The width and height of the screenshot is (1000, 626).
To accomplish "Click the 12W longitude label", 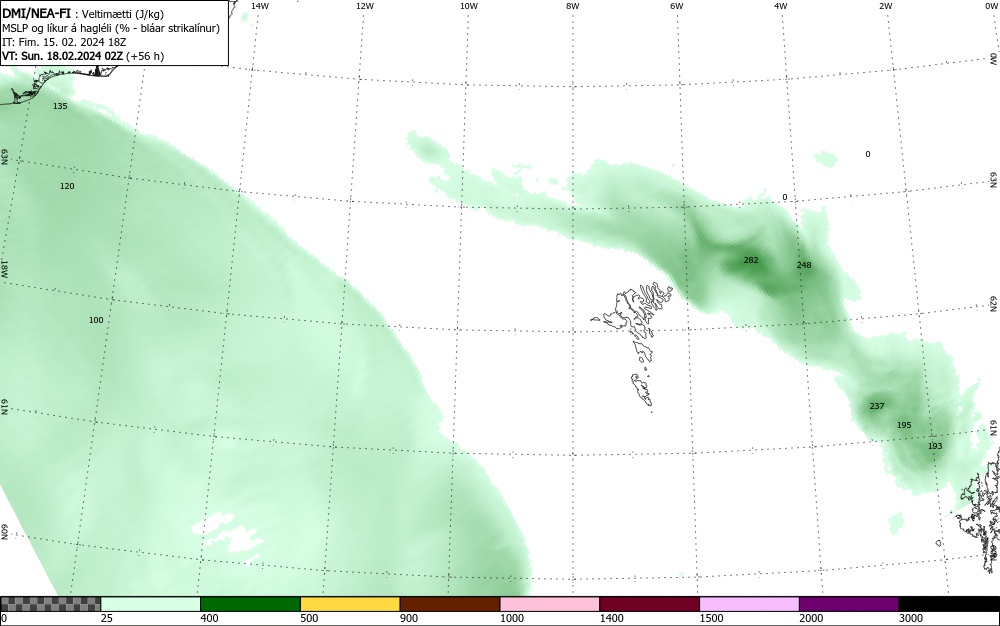I will coord(364,6).
